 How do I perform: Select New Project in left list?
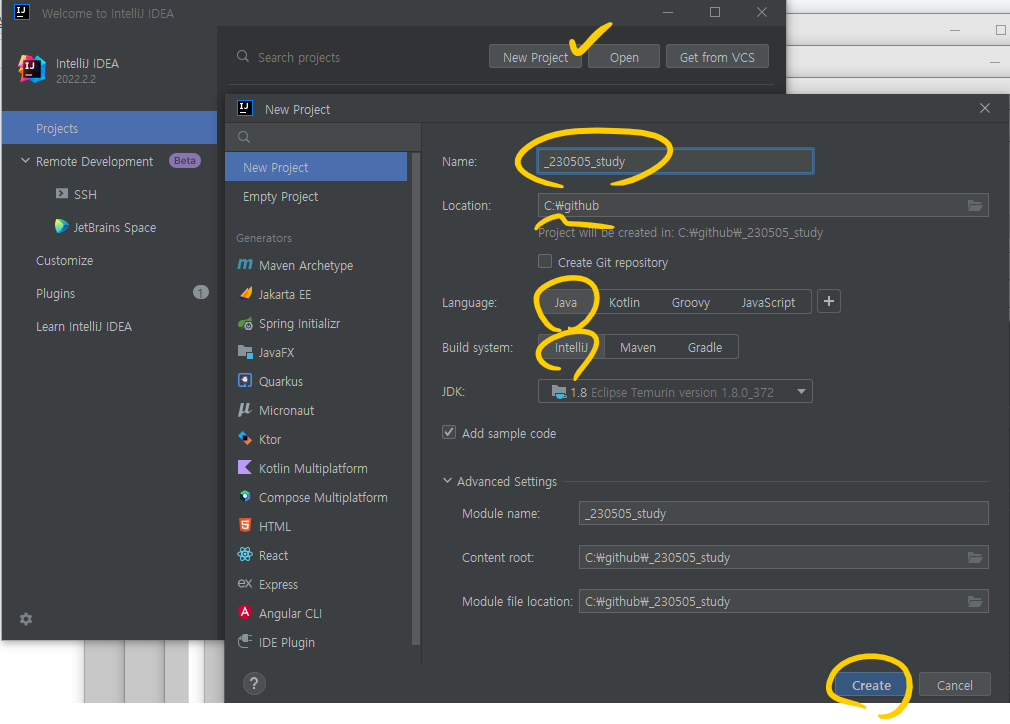click(316, 167)
